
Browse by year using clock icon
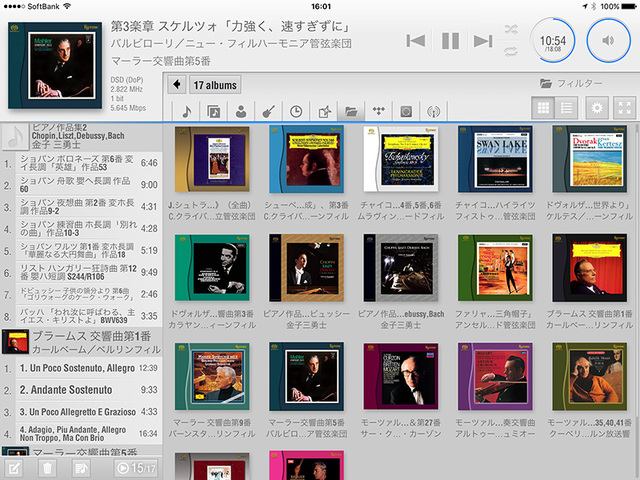(296, 111)
